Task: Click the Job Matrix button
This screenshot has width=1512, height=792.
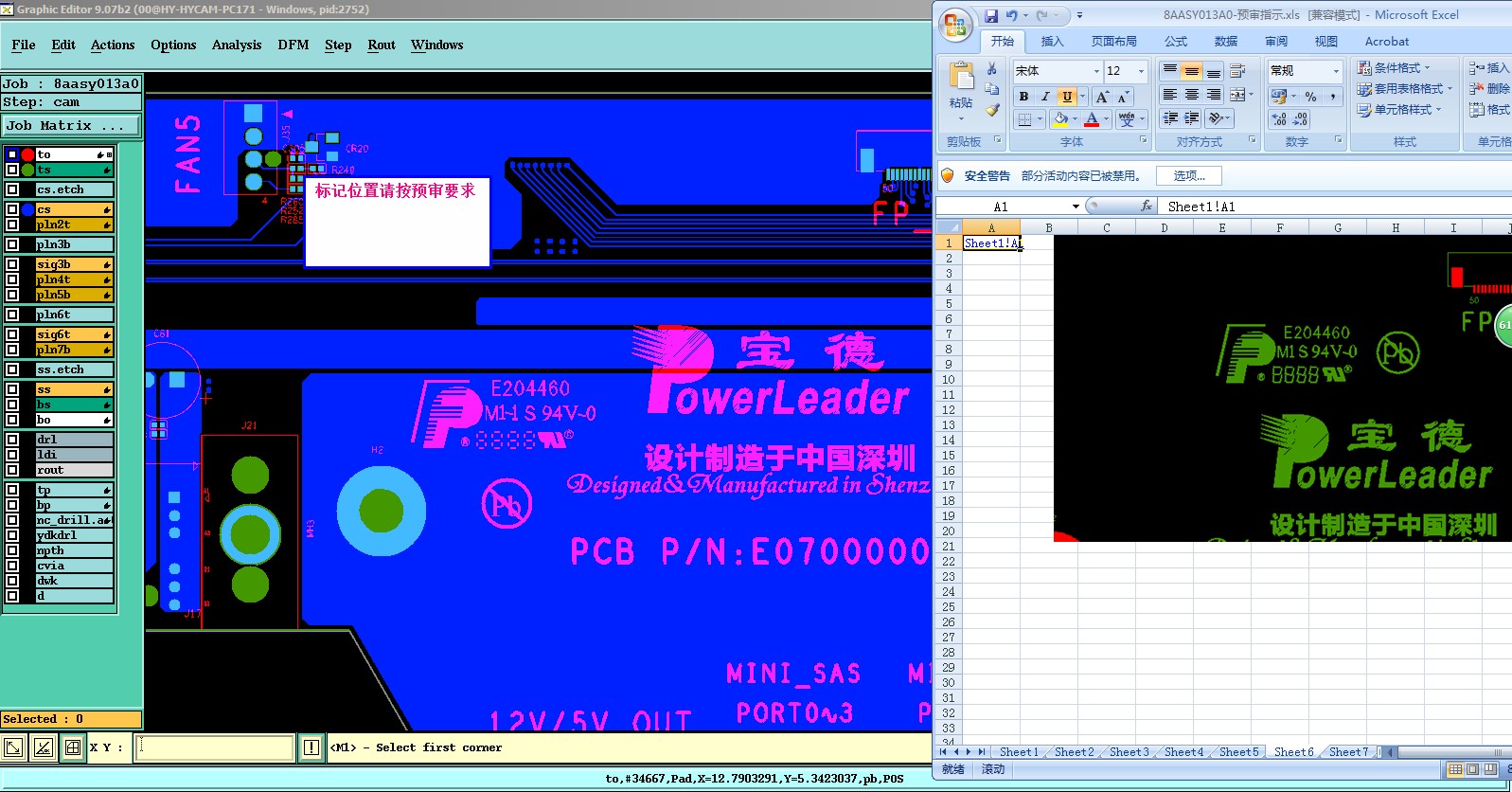Action: coord(71,125)
